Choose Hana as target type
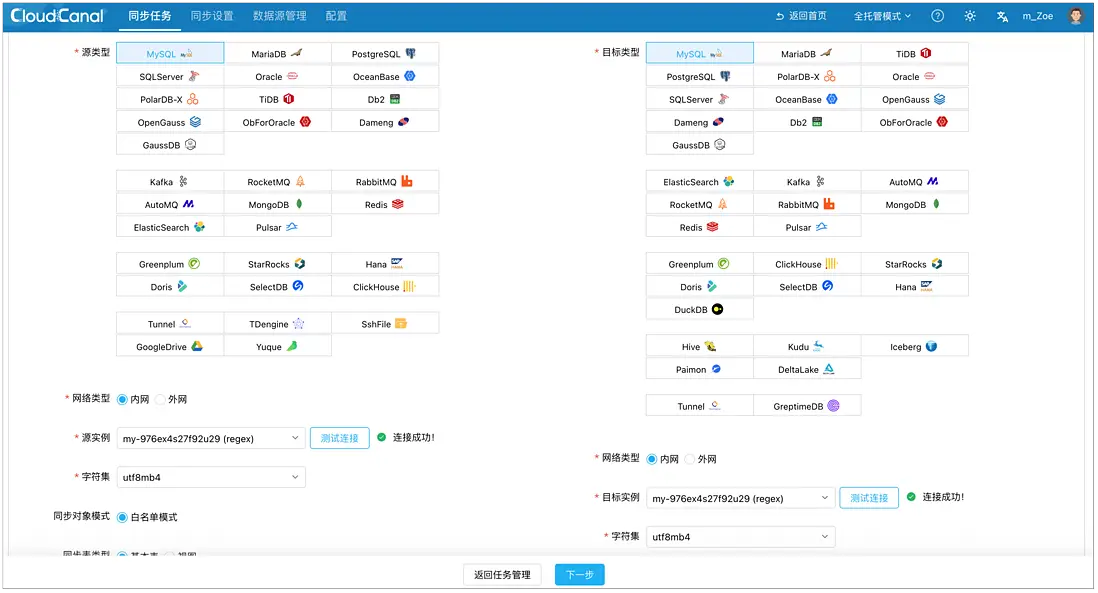This screenshot has width=1098, height=593. tap(915, 286)
